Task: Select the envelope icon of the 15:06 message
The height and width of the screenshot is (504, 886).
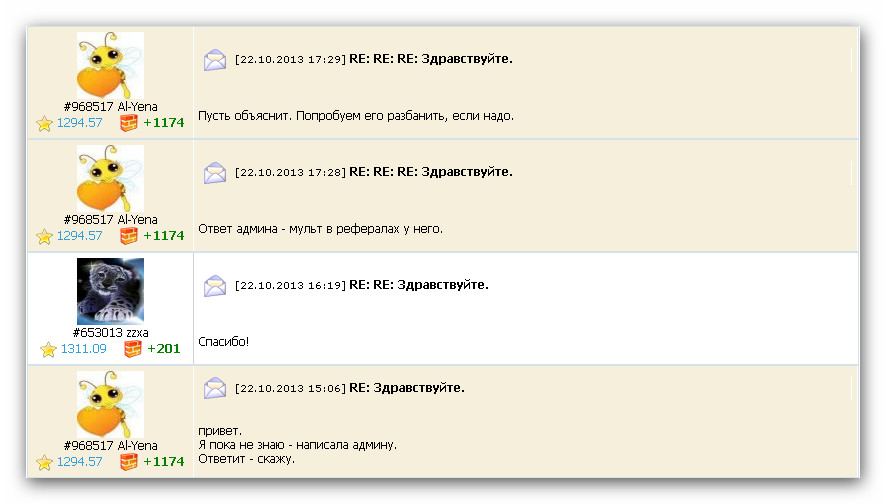Action: click(215, 388)
